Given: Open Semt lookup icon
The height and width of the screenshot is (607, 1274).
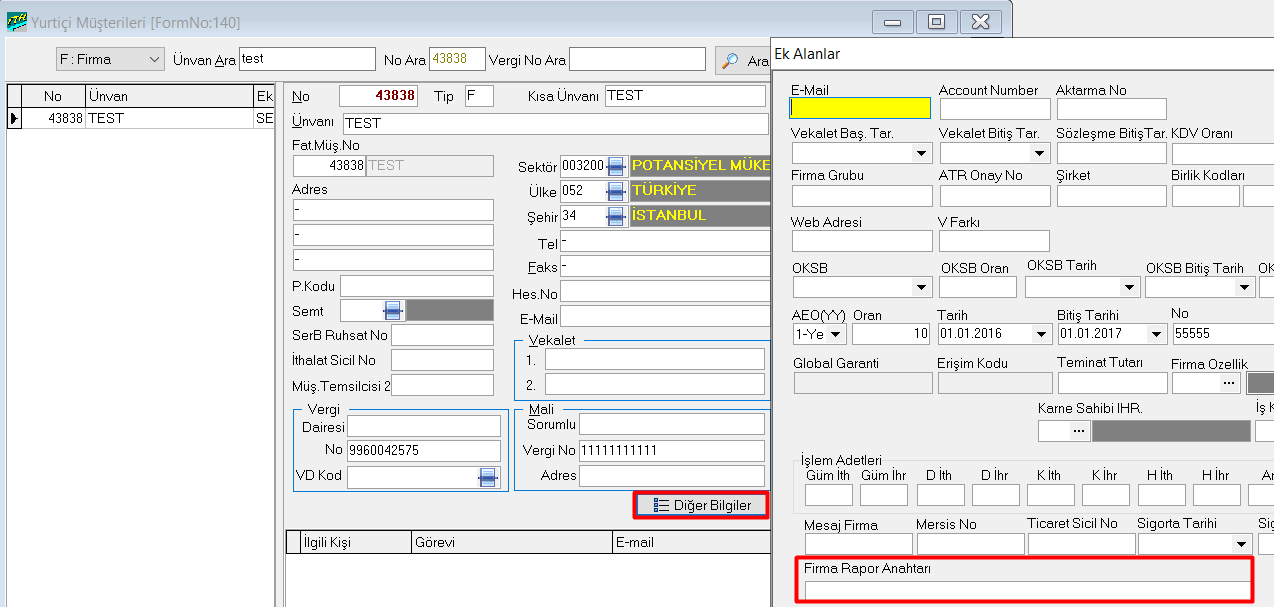Looking at the screenshot, I should point(393,310).
